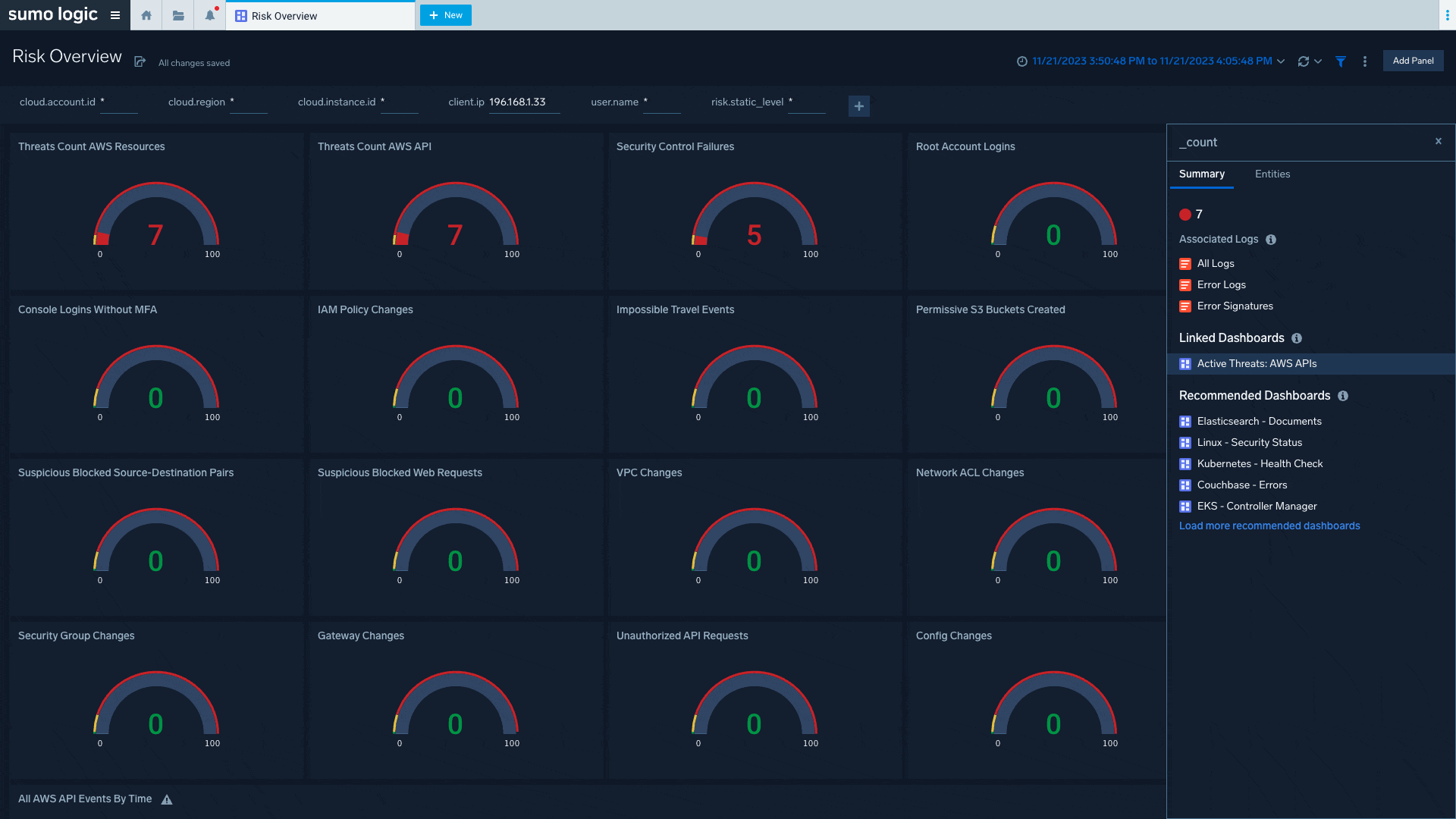This screenshot has width=1456, height=819.
Task: Click the warning icon on All AWS API Events
Action: coord(167,799)
